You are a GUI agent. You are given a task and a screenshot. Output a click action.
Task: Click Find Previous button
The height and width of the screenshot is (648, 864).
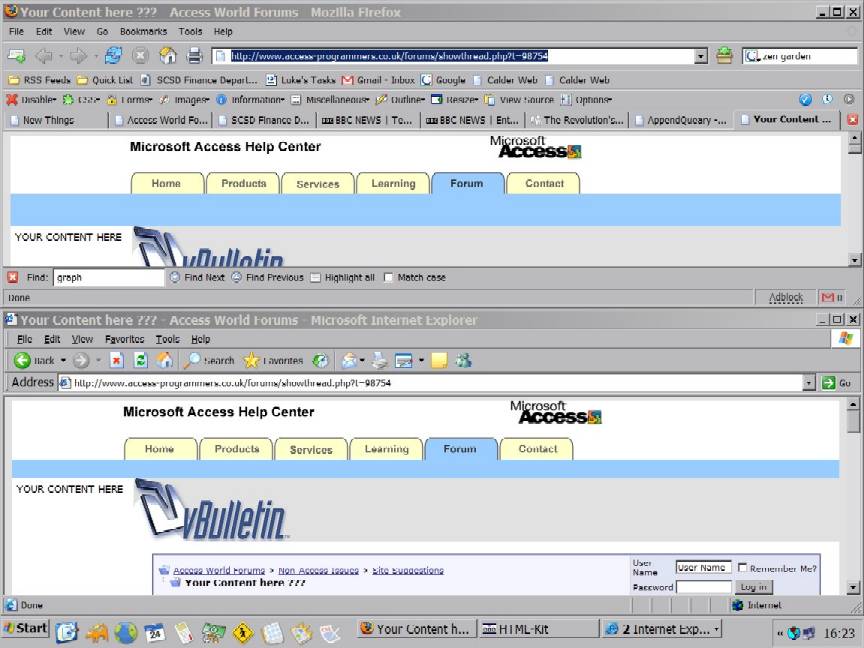(267, 277)
